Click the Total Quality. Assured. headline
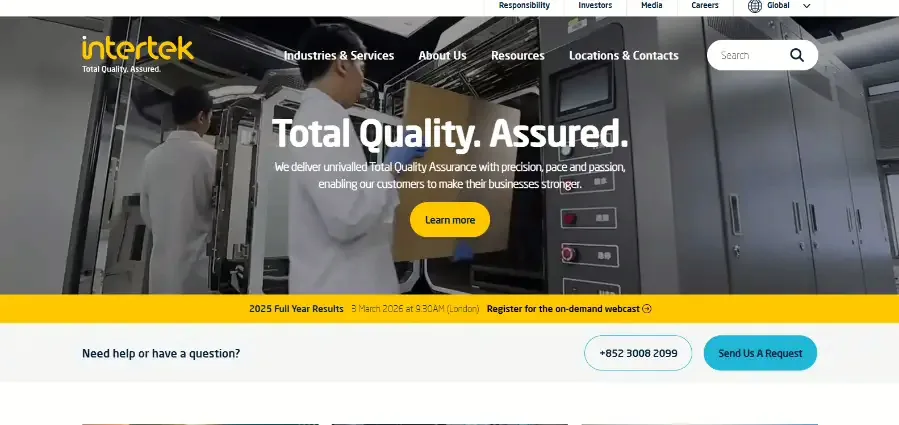 click(x=450, y=134)
